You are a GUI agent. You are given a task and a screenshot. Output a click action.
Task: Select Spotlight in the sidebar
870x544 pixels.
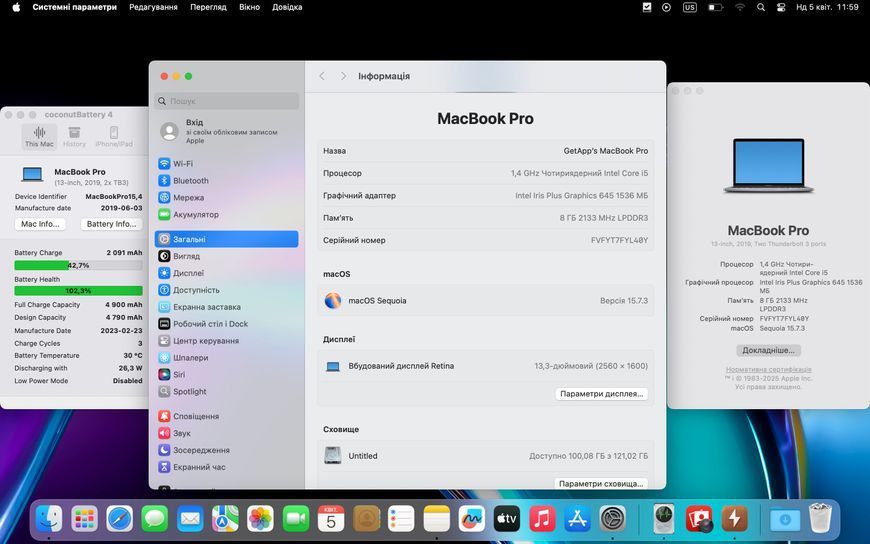click(226, 391)
